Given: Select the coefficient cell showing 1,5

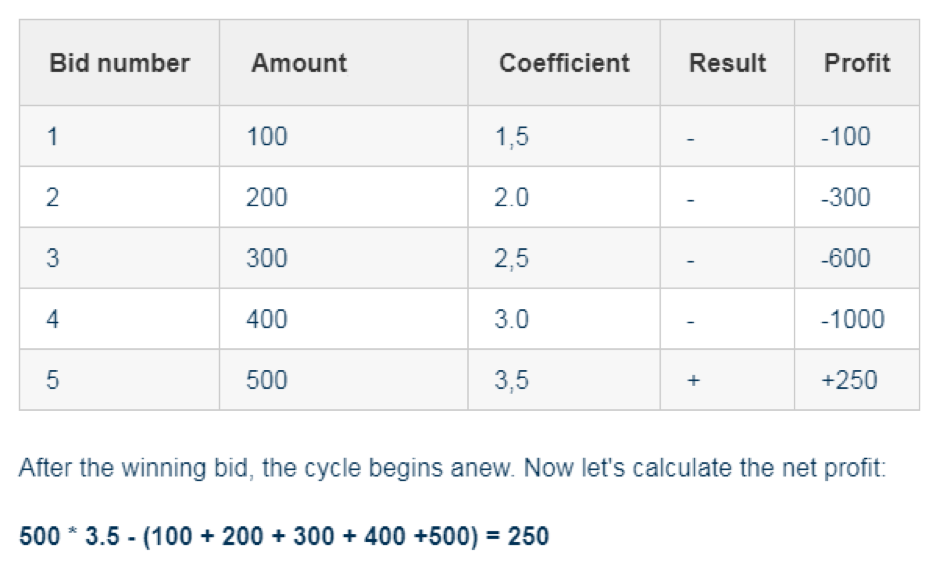Looking at the screenshot, I should (x=564, y=137).
